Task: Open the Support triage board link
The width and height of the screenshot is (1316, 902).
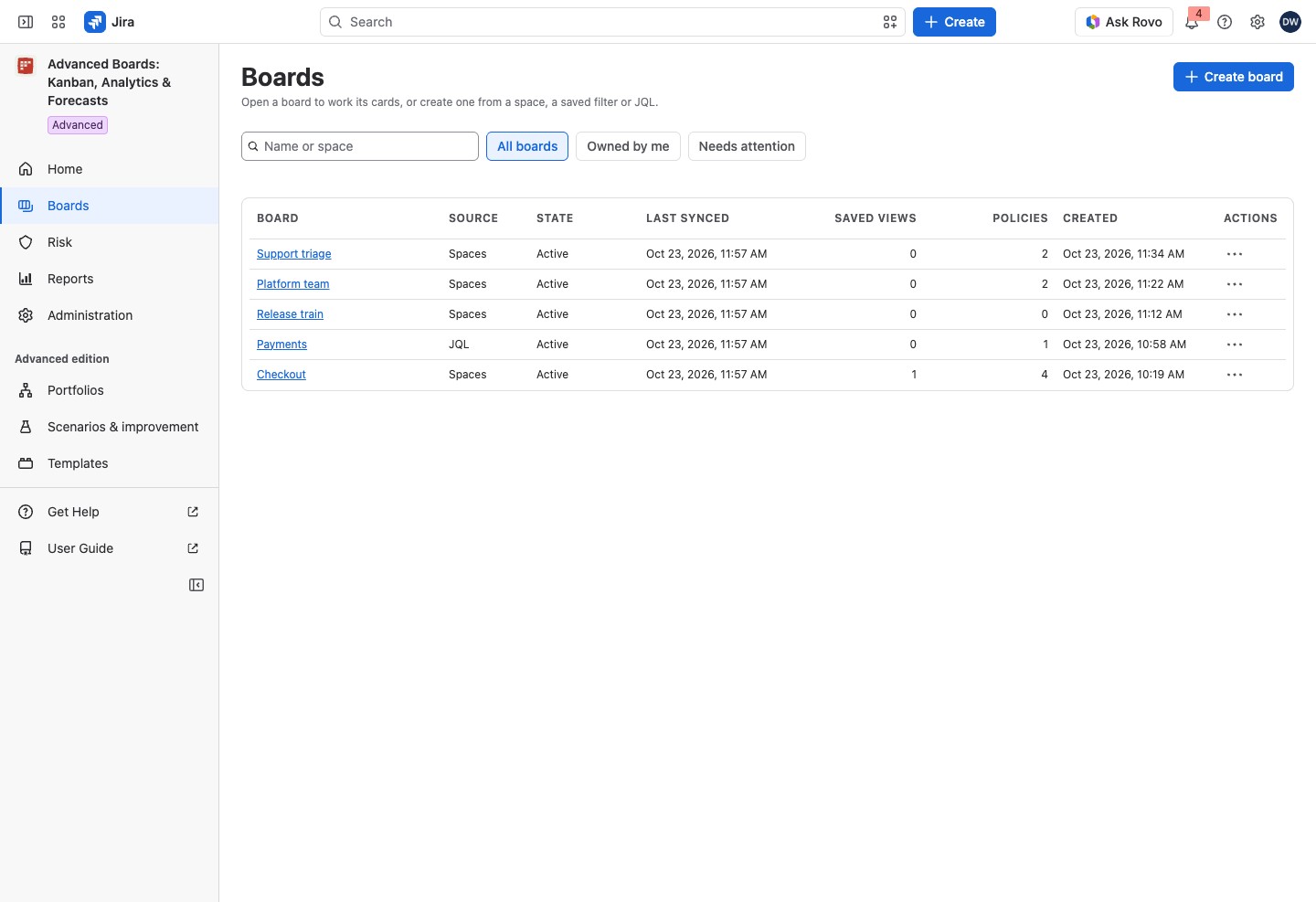Action: pos(294,254)
